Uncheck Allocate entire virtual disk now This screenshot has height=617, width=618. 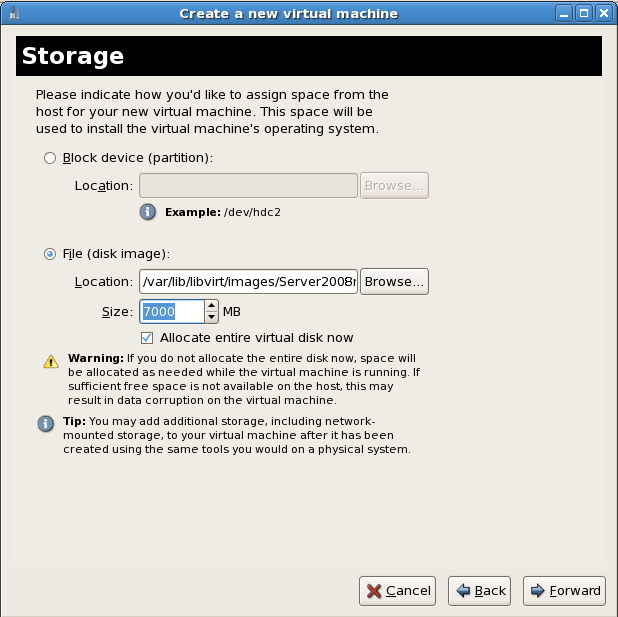click(x=147, y=338)
